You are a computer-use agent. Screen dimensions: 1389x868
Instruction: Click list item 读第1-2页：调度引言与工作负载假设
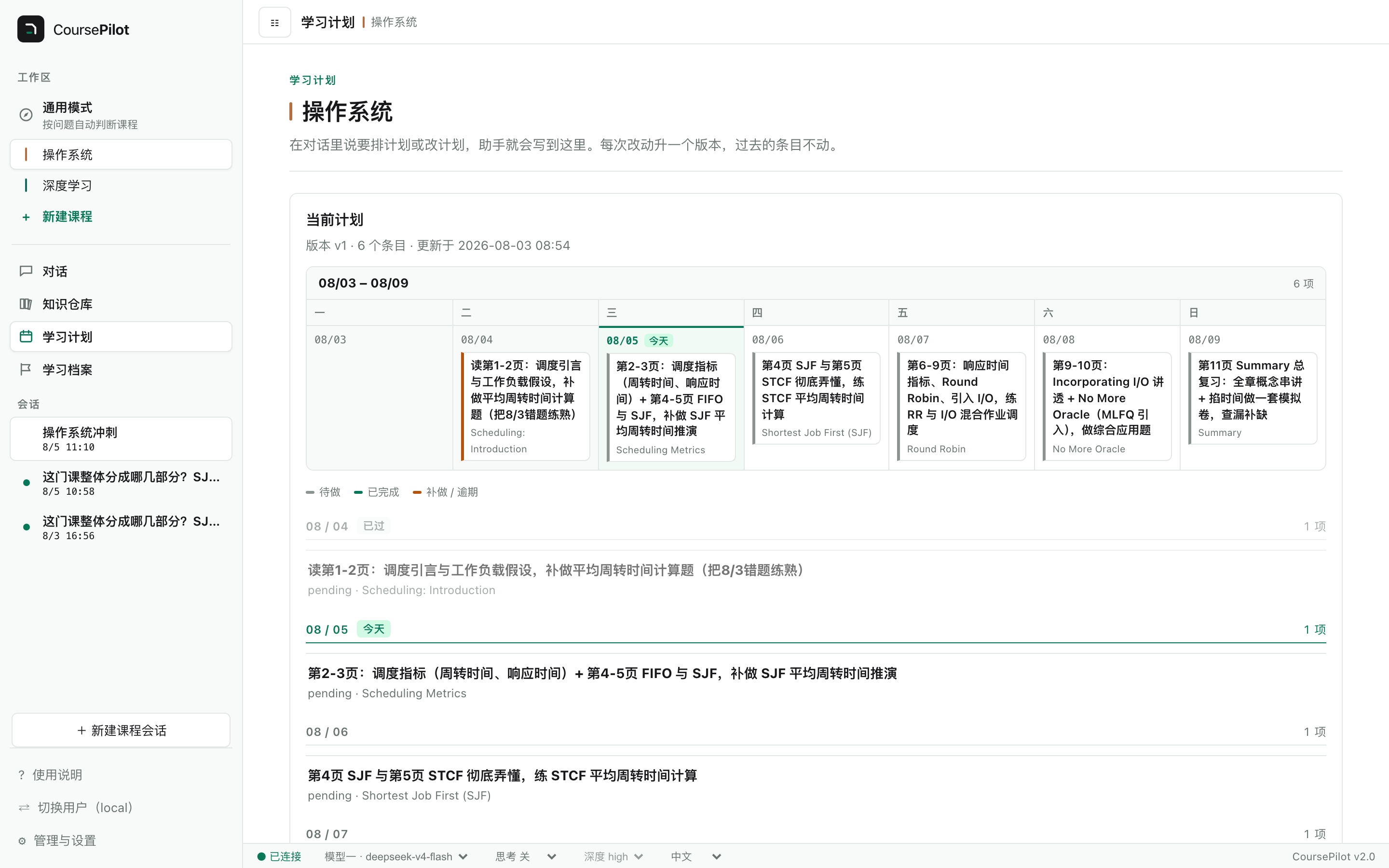[816, 579]
